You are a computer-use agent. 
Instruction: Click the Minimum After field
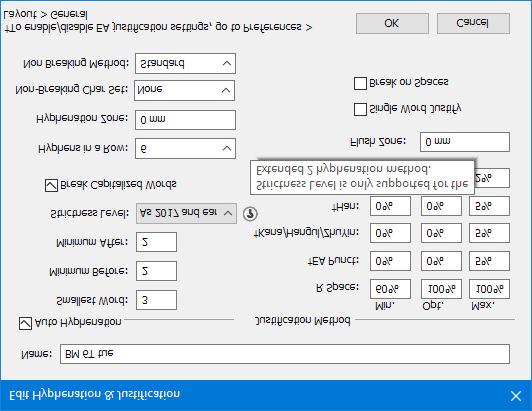[156, 242]
